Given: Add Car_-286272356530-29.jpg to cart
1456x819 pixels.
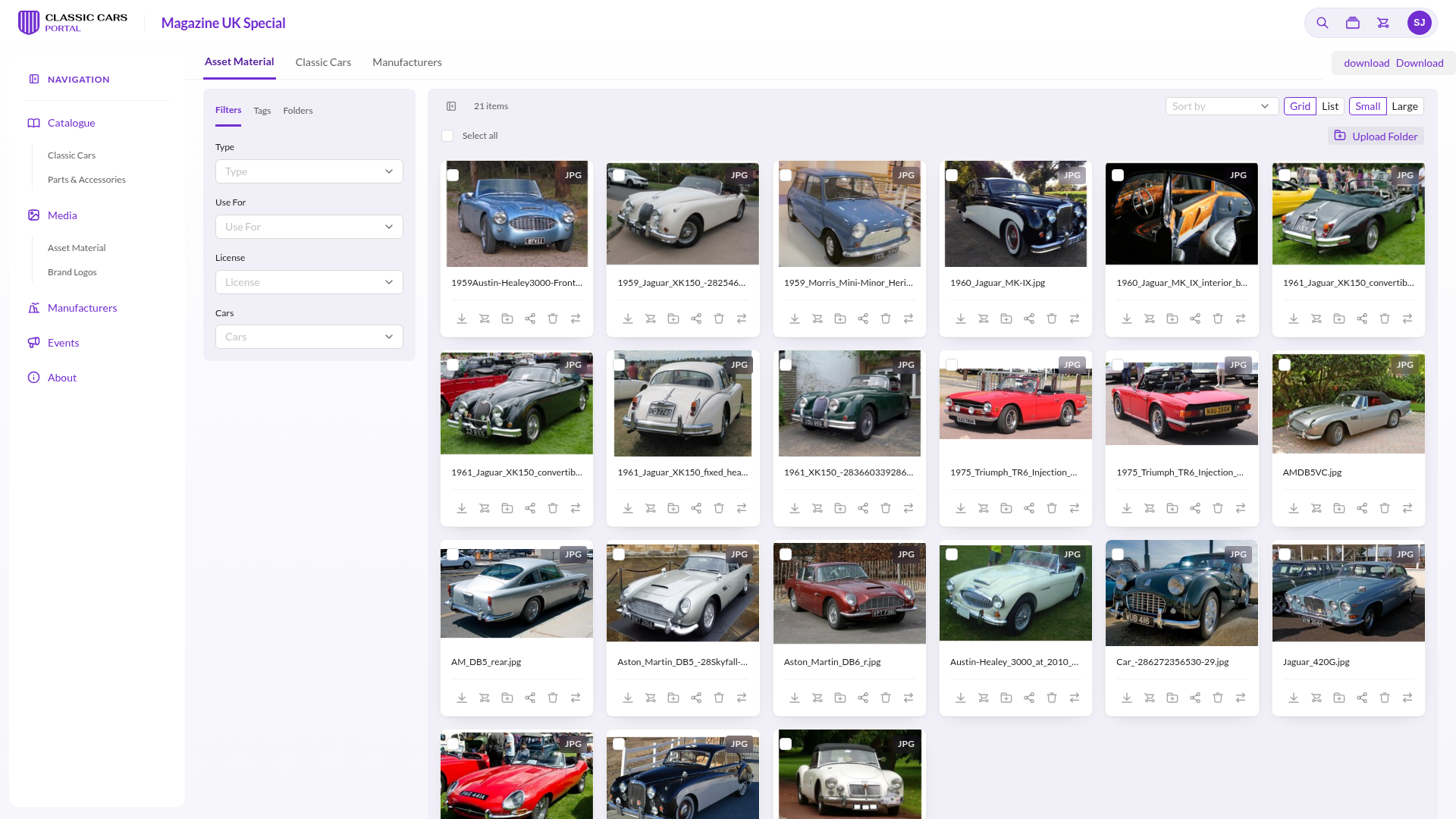Looking at the screenshot, I should pos(1150,698).
